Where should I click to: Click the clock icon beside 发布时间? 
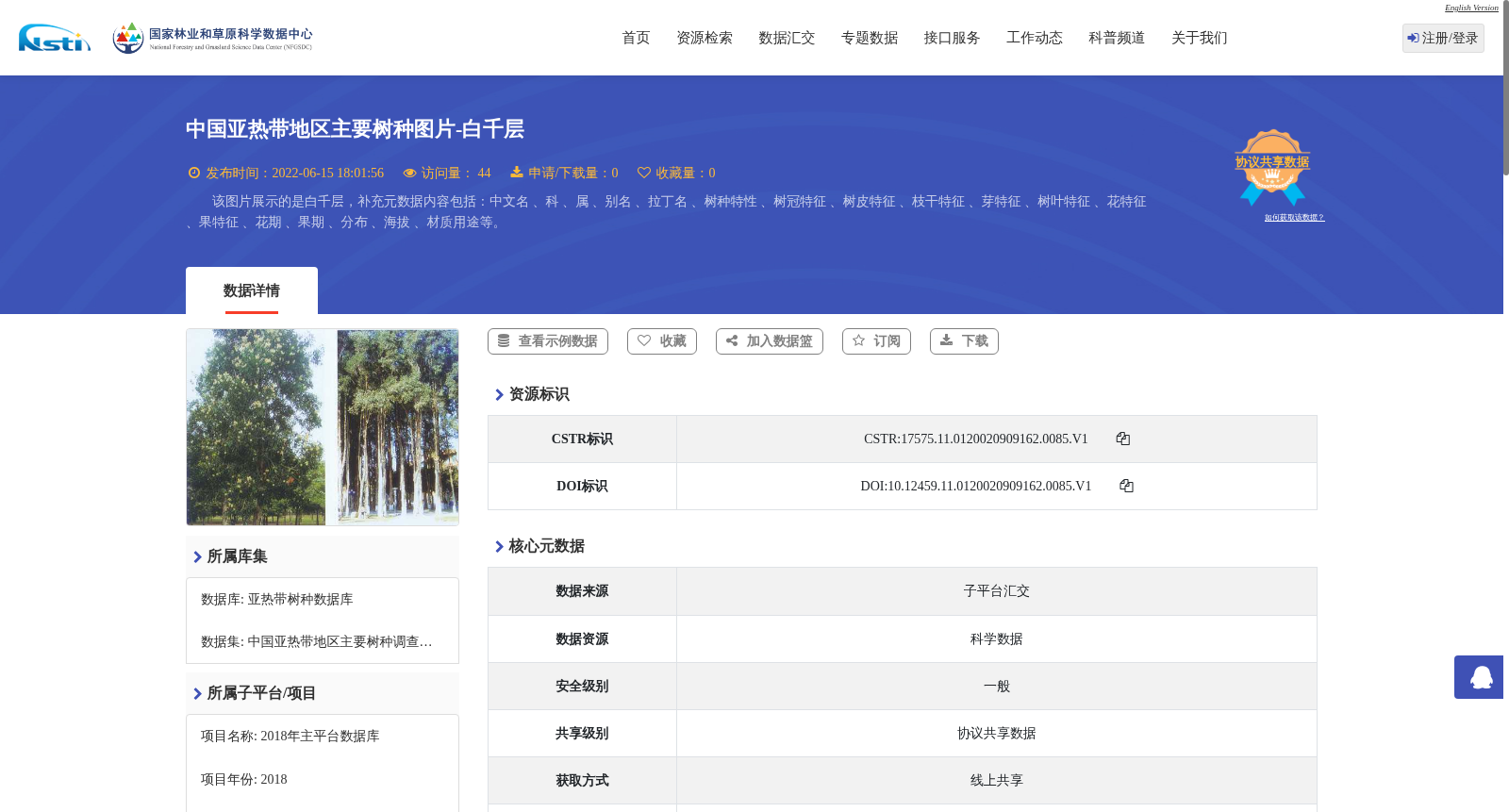click(194, 173)
